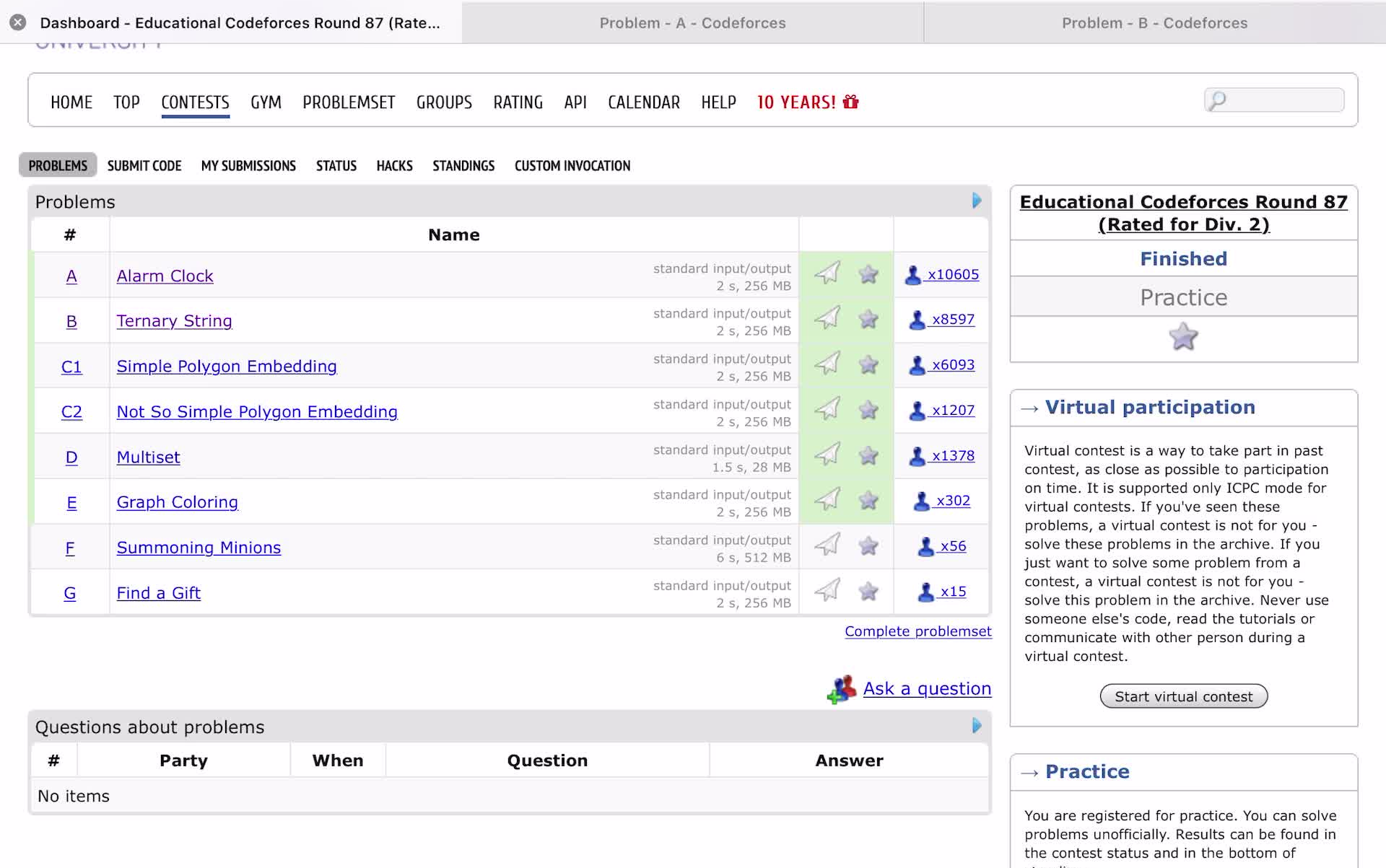The image size is (1386, 868).
Task: Click submit icon for Multiset problem
Action: click(x=827, y=455)
